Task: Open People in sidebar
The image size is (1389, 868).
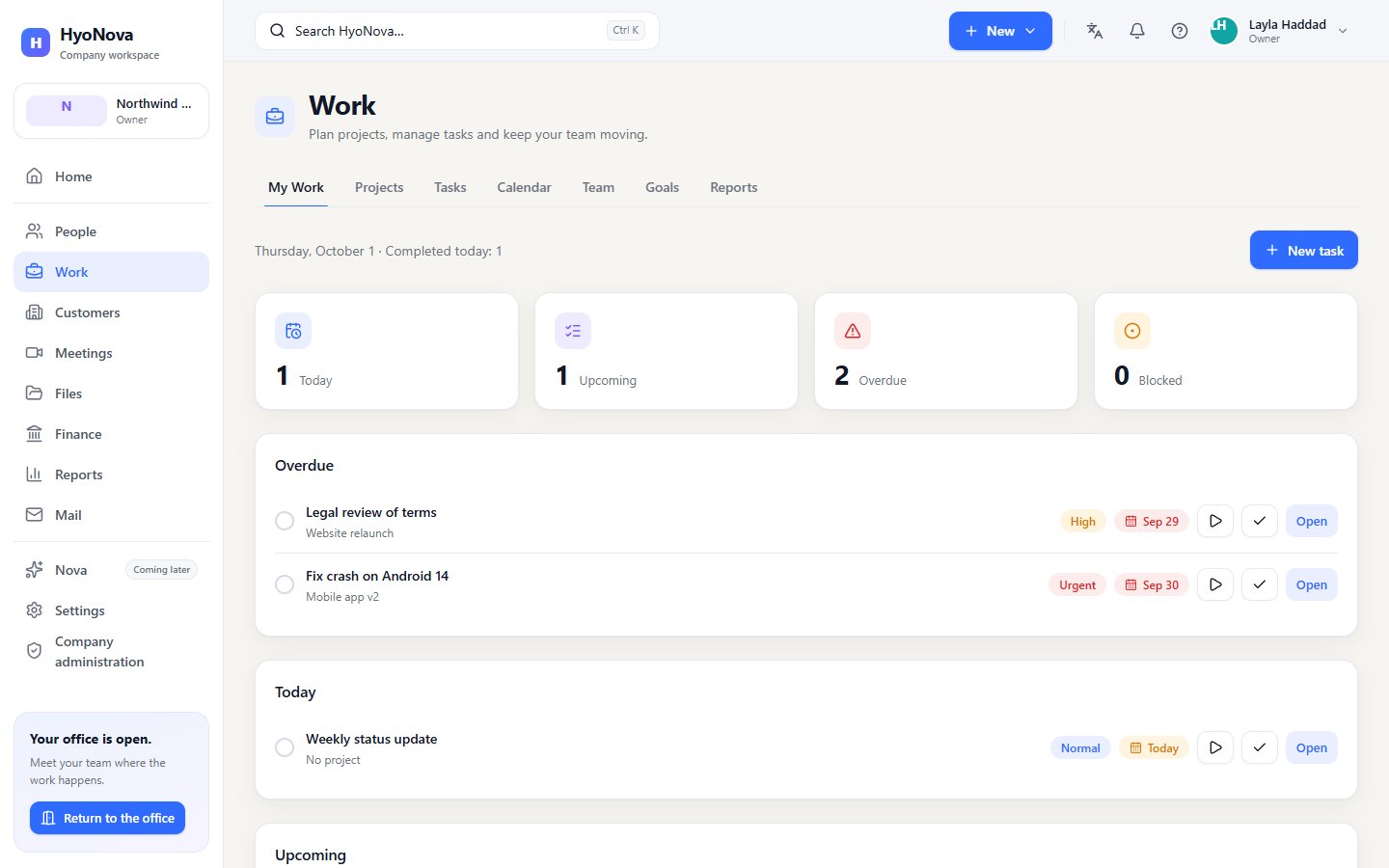Action: point(111,231)
